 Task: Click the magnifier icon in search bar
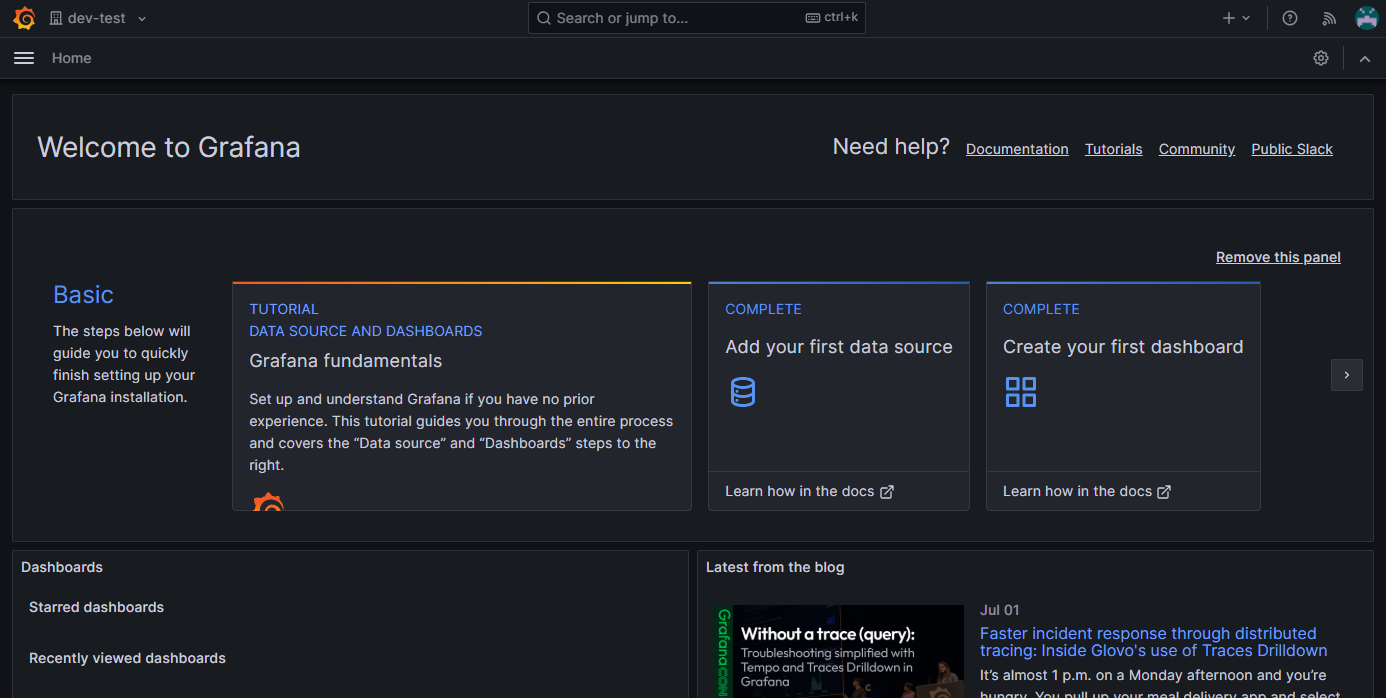coord(544,18)
